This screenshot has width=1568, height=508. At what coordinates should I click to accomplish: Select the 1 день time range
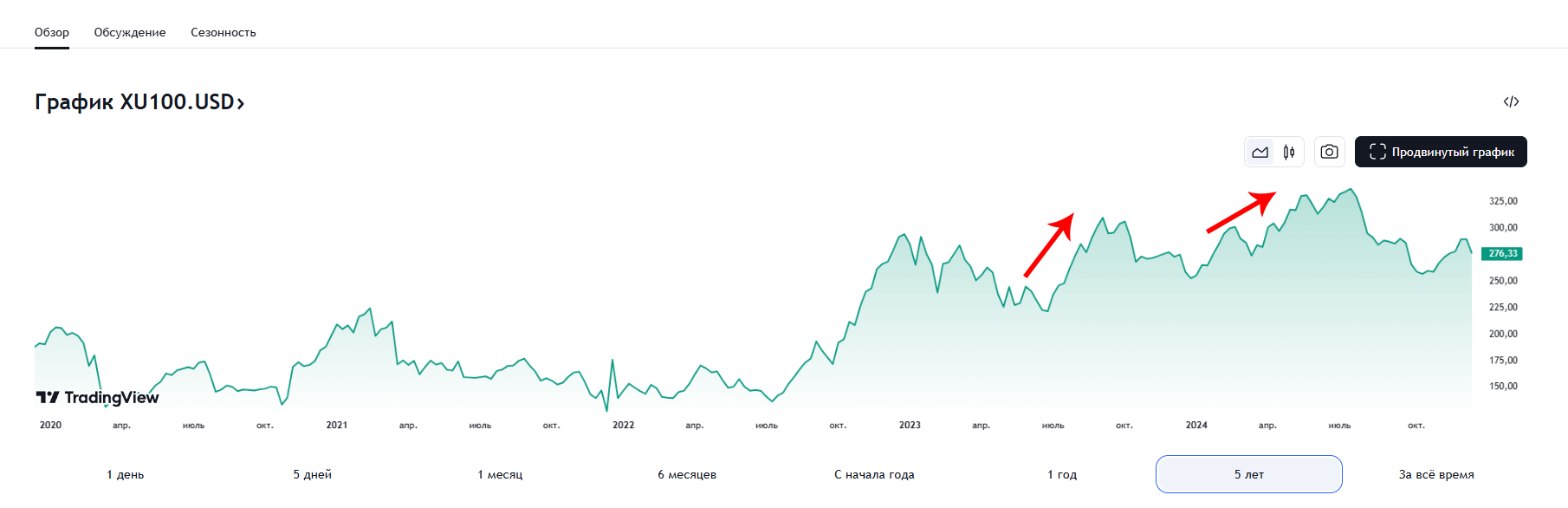pyautogui.click(x=126, y=474)
